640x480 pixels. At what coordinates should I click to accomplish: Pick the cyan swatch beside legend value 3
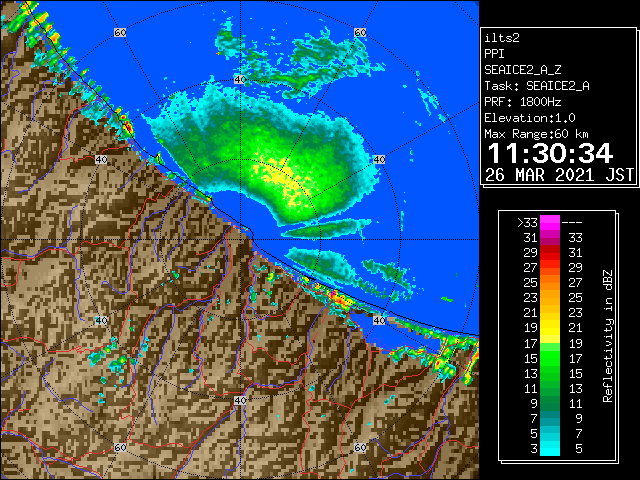pos(550,449)
